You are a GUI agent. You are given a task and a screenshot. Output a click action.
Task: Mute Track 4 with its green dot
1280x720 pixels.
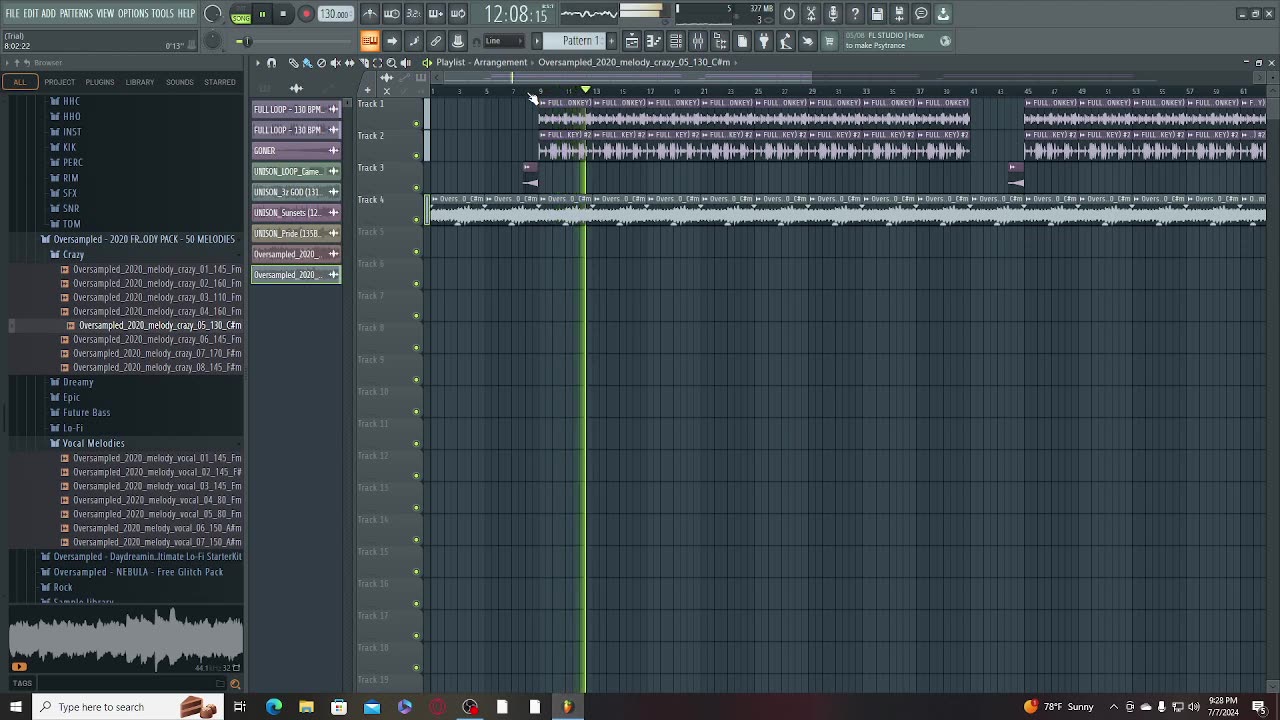pyautogui.click(x=416, y=220)
